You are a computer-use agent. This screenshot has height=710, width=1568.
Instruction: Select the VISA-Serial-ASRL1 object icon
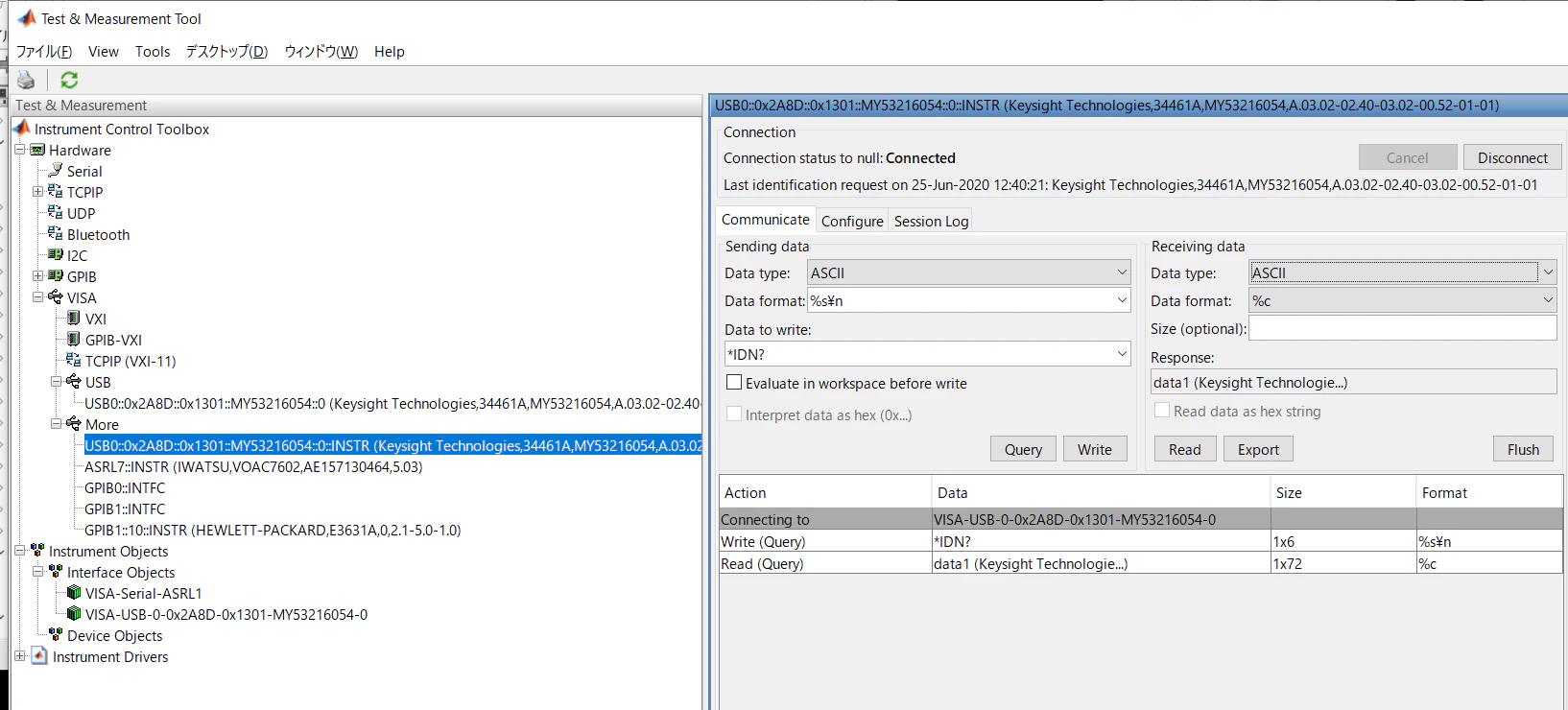click(74, 593)
